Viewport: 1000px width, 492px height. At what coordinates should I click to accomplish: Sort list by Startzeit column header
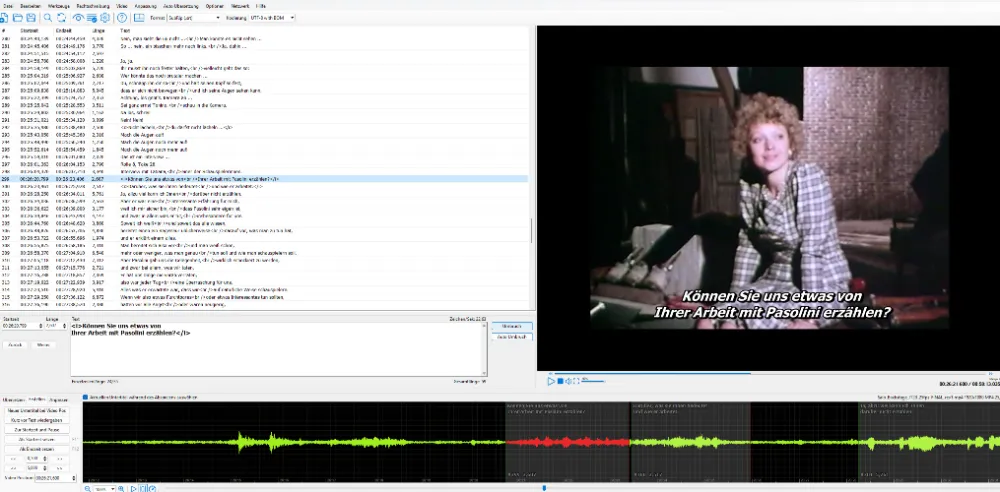pyautogui.click(x=29, y=31)
